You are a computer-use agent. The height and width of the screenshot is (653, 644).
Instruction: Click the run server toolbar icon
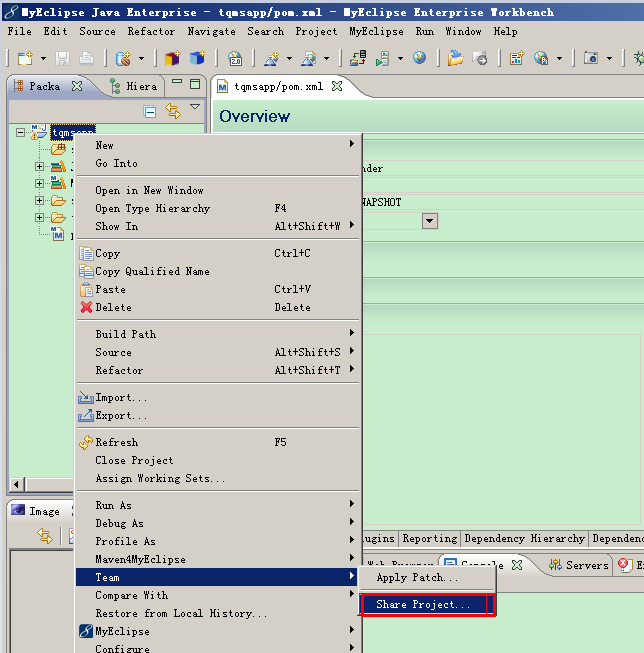click(x=382, y=58)
